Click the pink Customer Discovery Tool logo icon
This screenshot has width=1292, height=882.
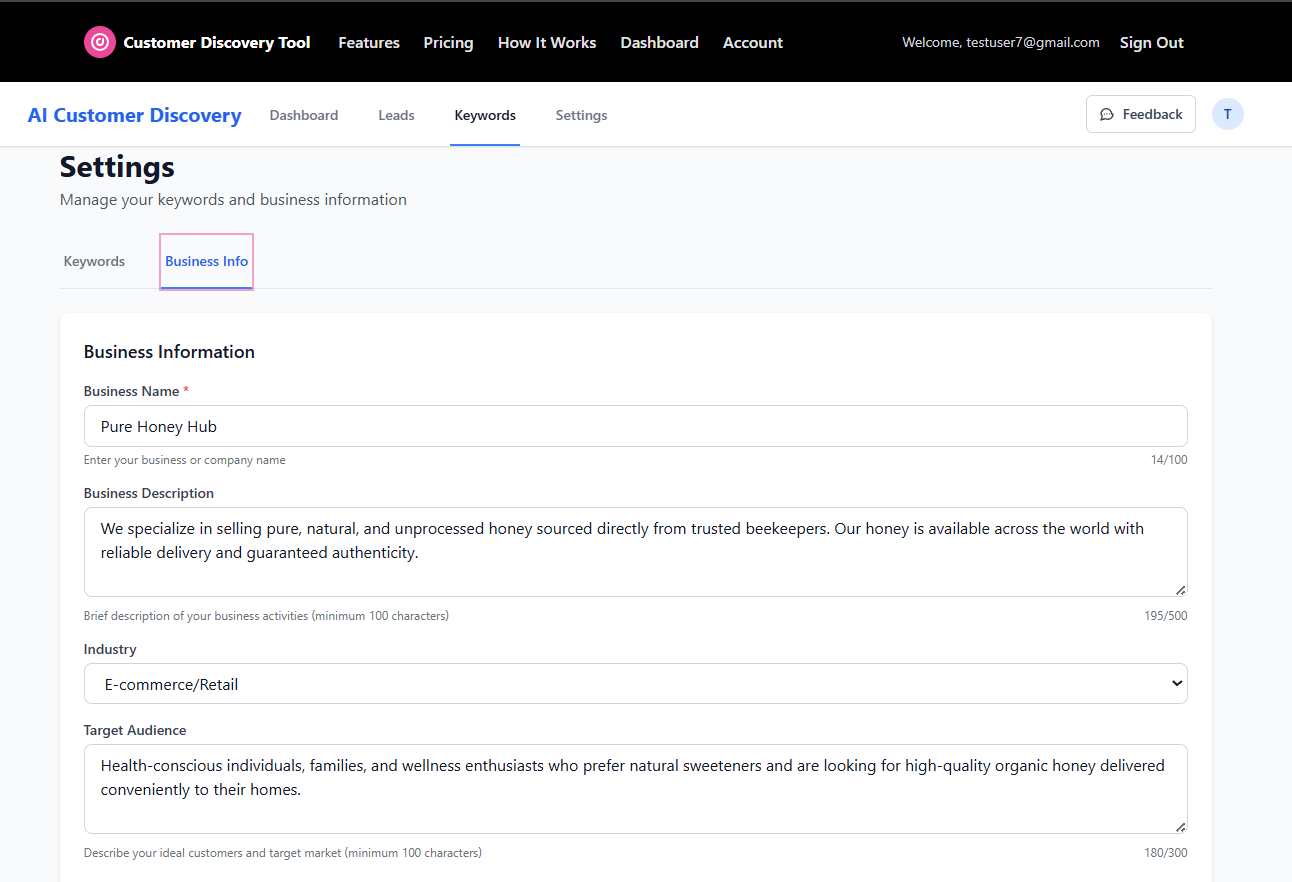[100, 42]
